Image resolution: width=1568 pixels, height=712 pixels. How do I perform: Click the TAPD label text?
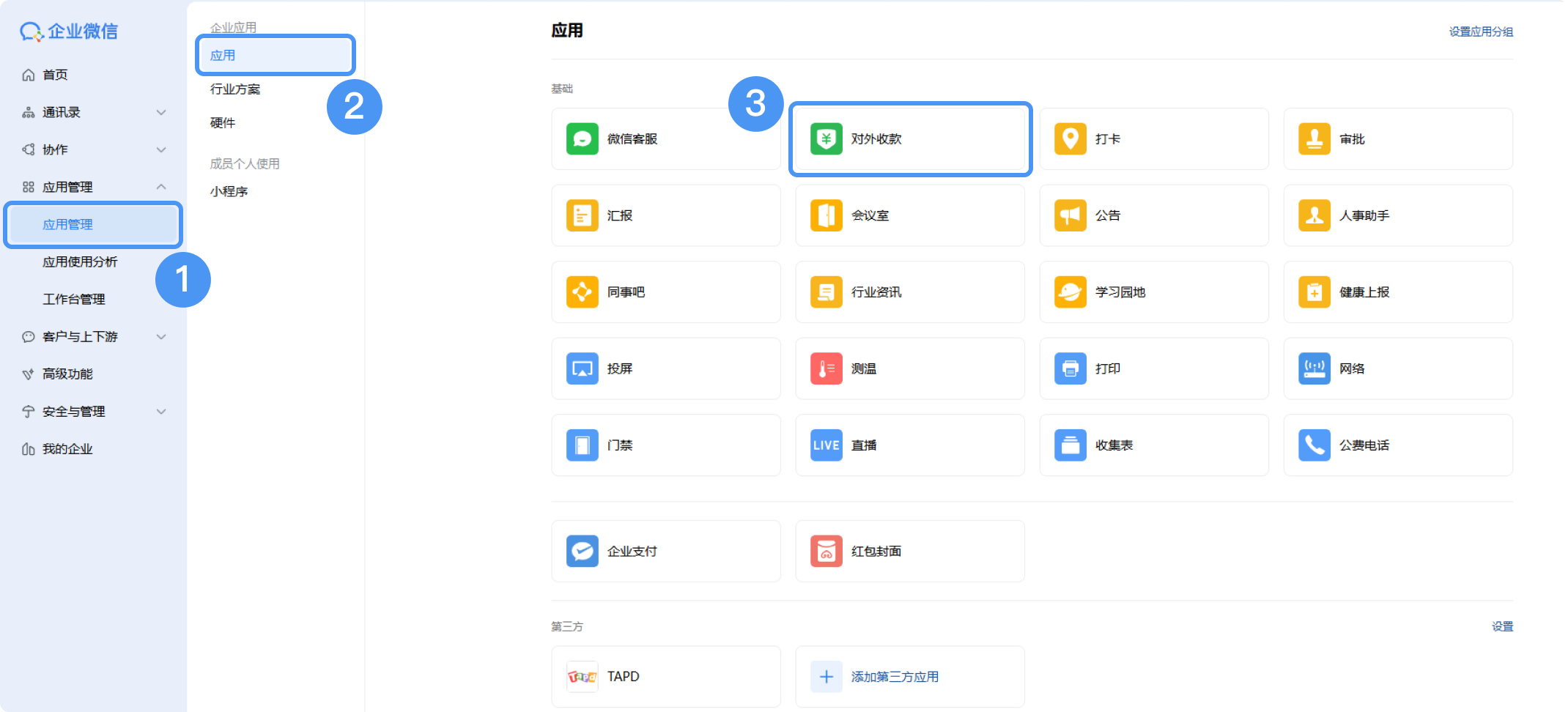click(624, 677)
